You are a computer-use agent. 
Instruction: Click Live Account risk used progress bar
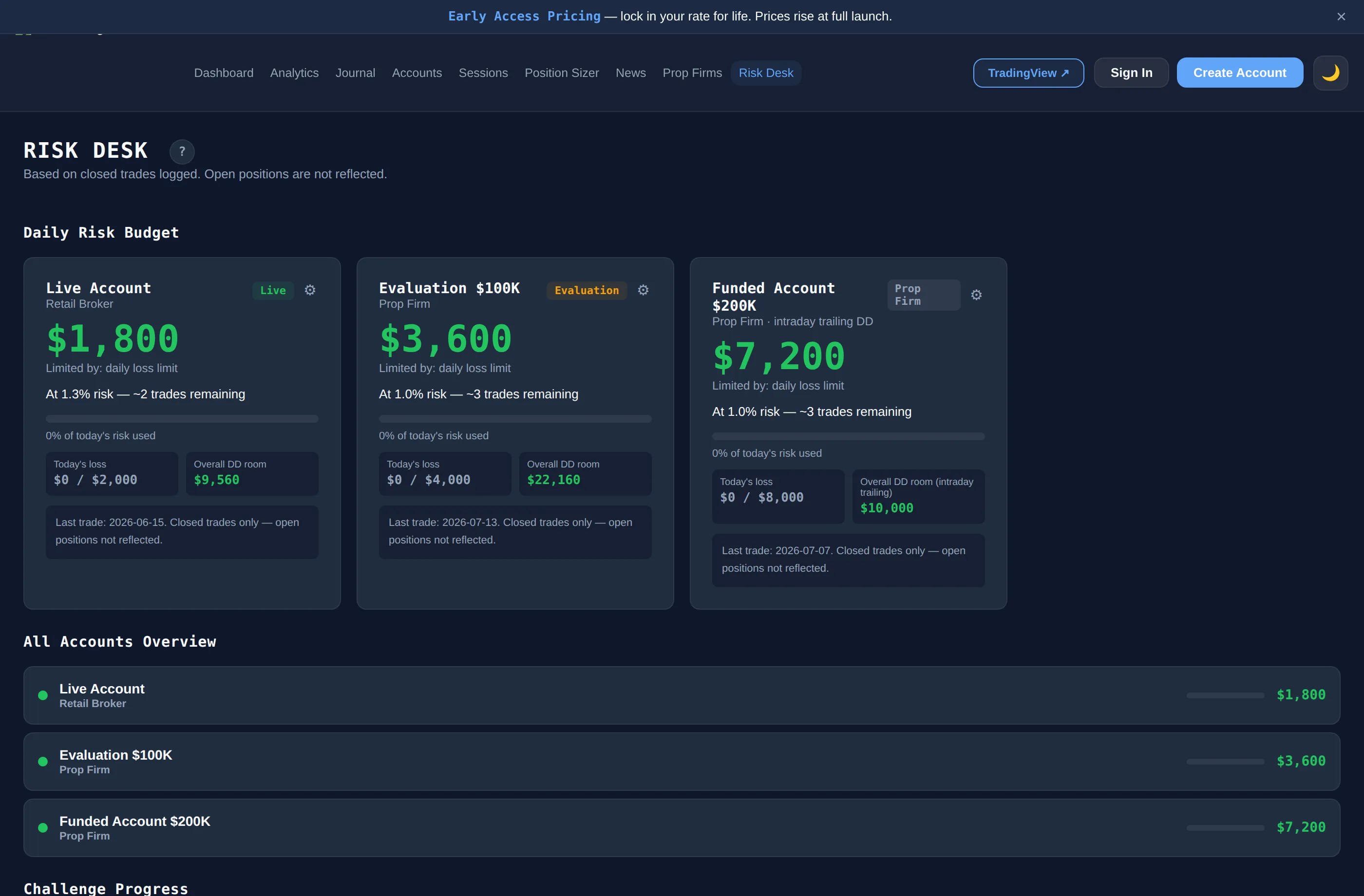[182, 419]
